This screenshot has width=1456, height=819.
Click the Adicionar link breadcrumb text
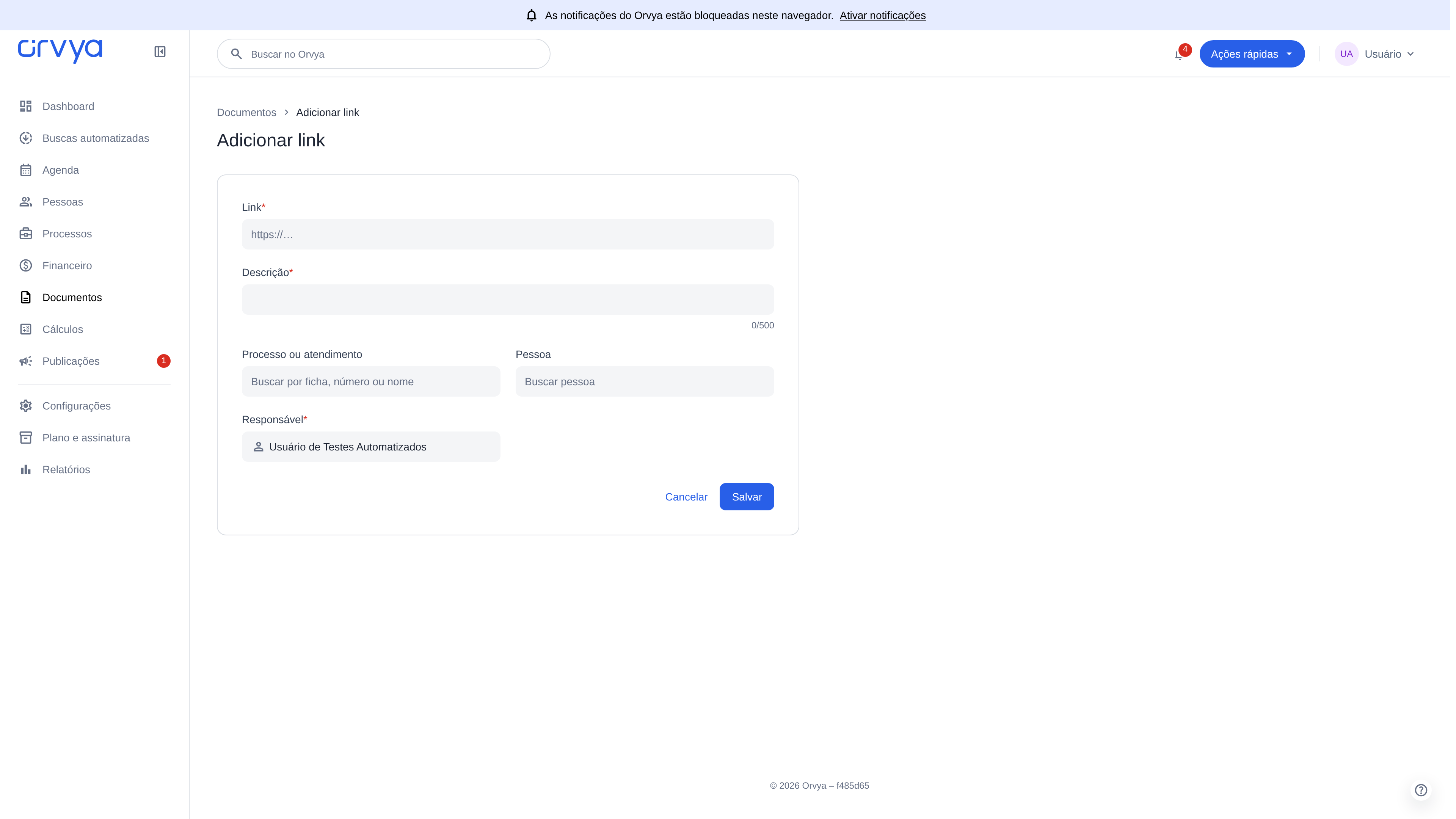pyautogui.click(x=328, y=112)
